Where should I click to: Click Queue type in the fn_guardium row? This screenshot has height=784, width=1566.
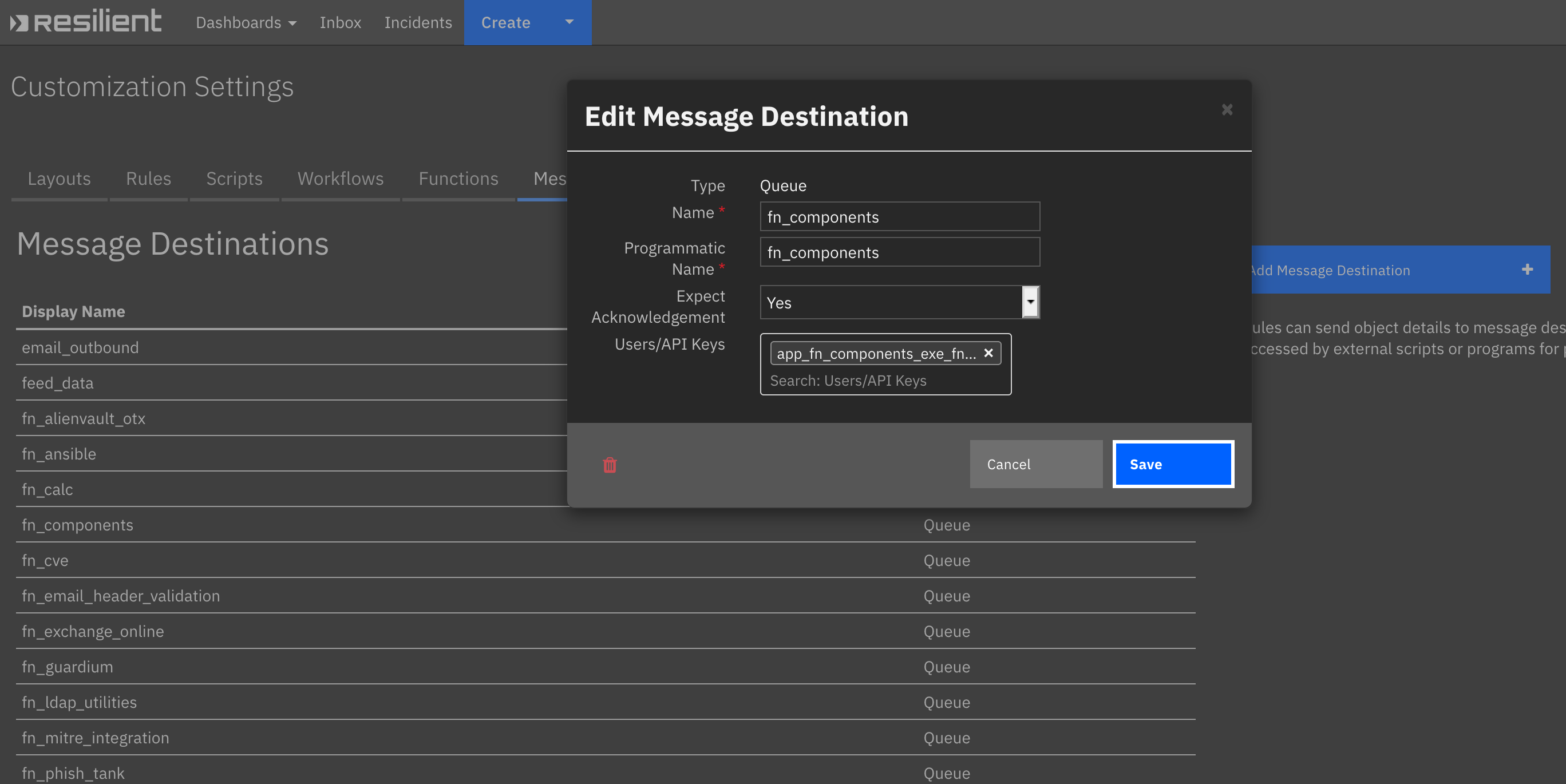[947, 667]
